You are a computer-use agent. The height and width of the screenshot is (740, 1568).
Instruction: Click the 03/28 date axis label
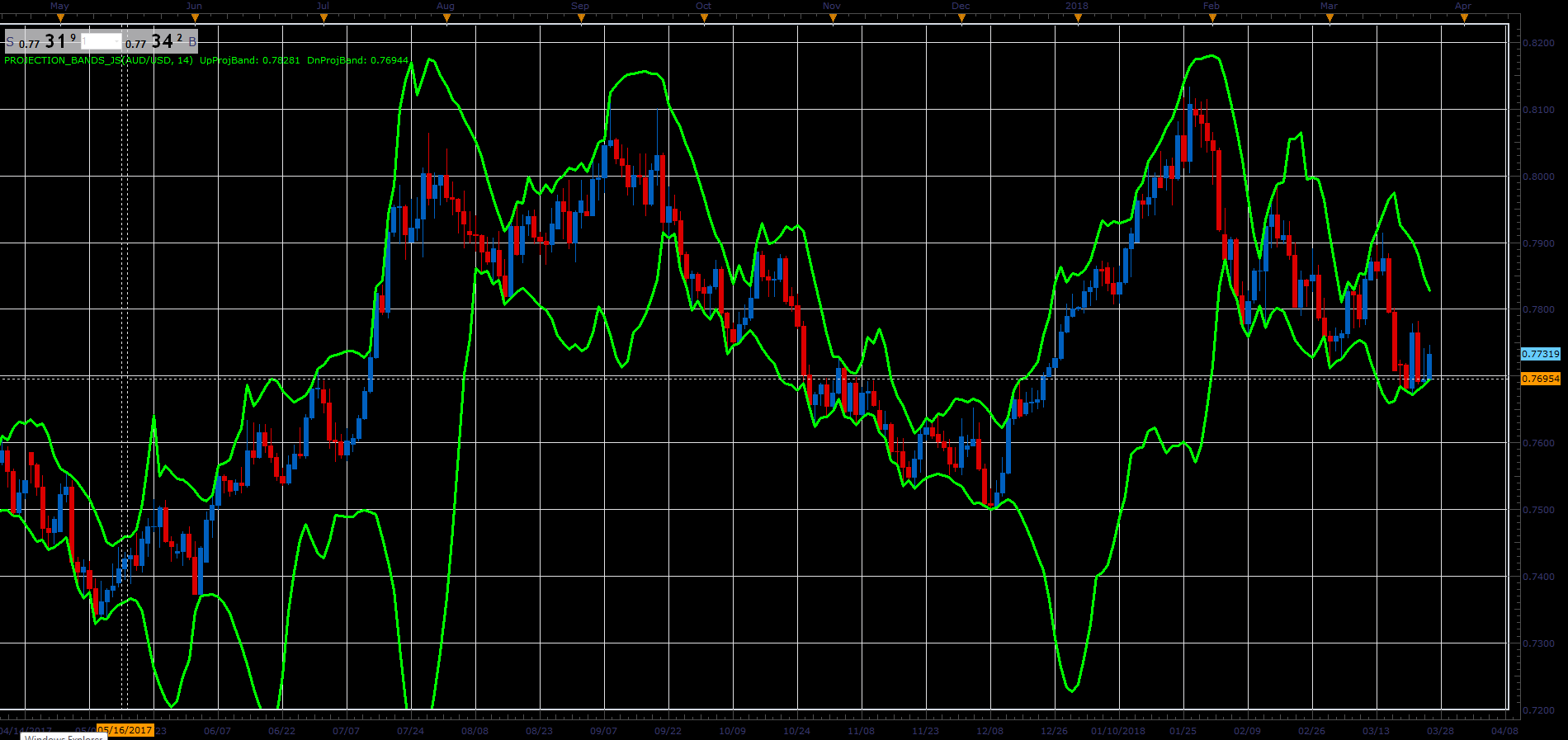tap(1441, 731)
